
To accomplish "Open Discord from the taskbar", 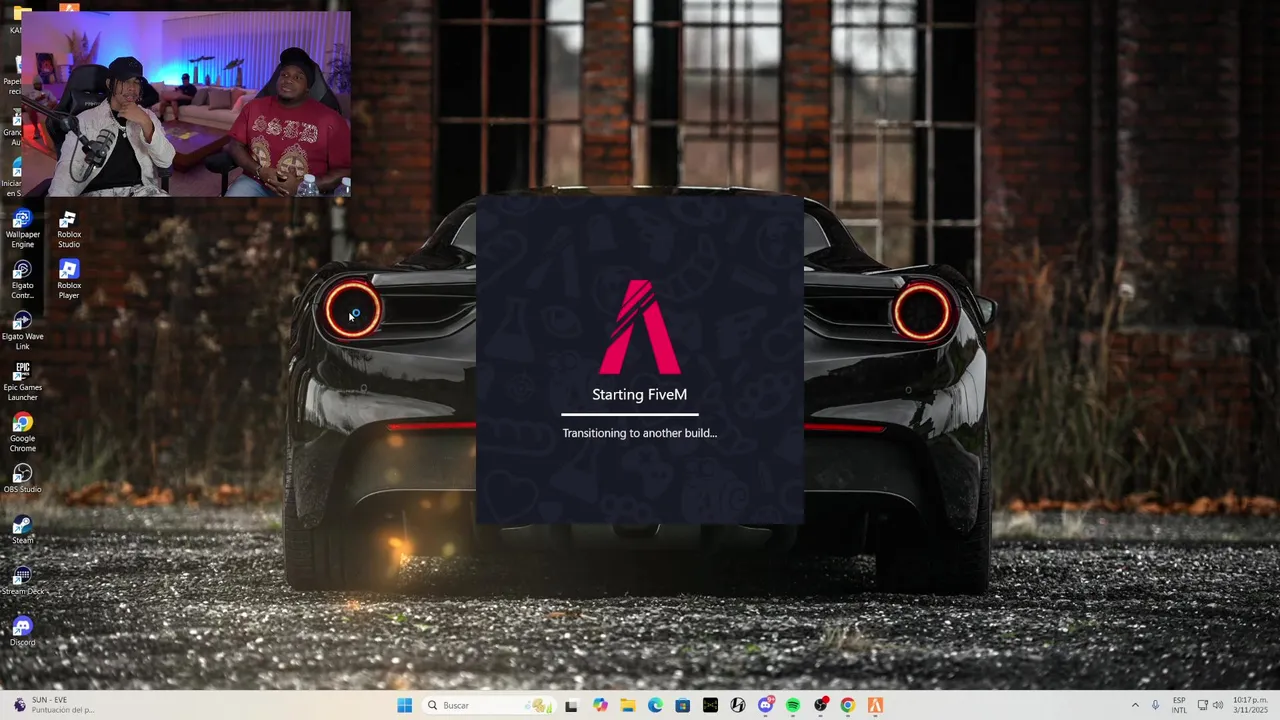I will (x=766, y=705).
